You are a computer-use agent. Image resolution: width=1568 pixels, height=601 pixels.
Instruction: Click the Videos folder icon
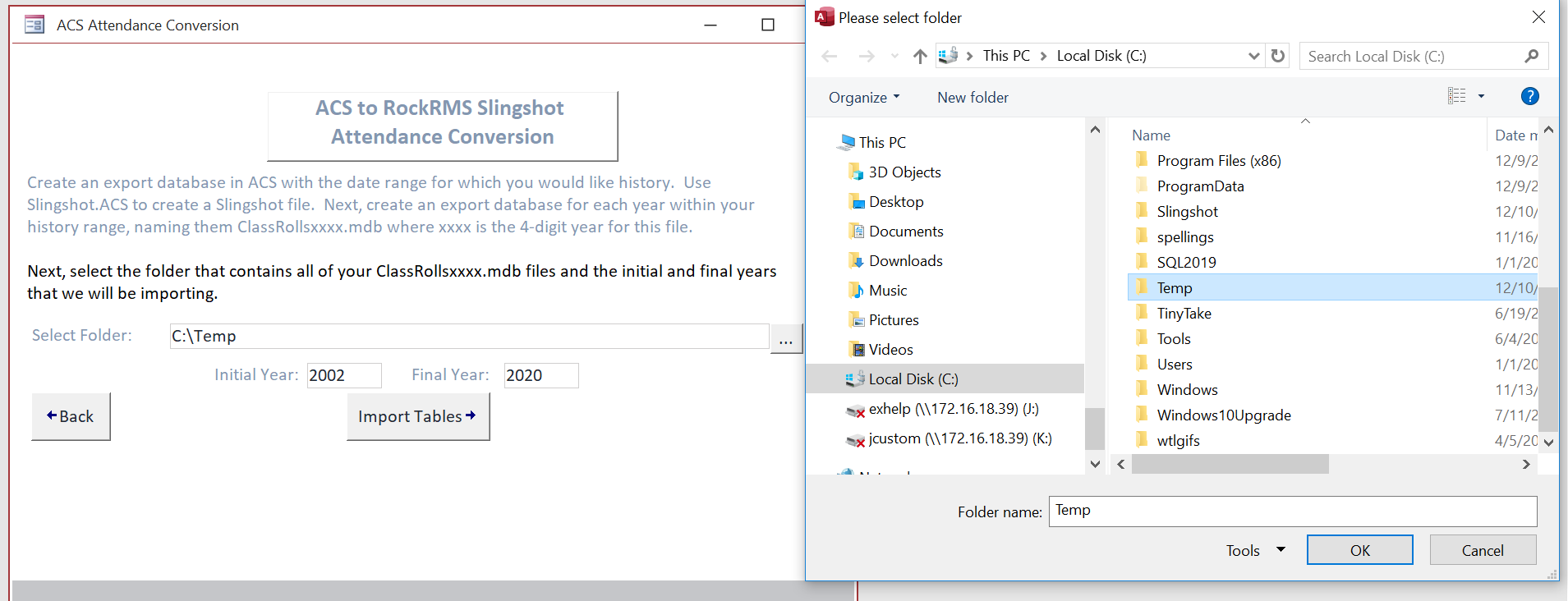[857, 350]
